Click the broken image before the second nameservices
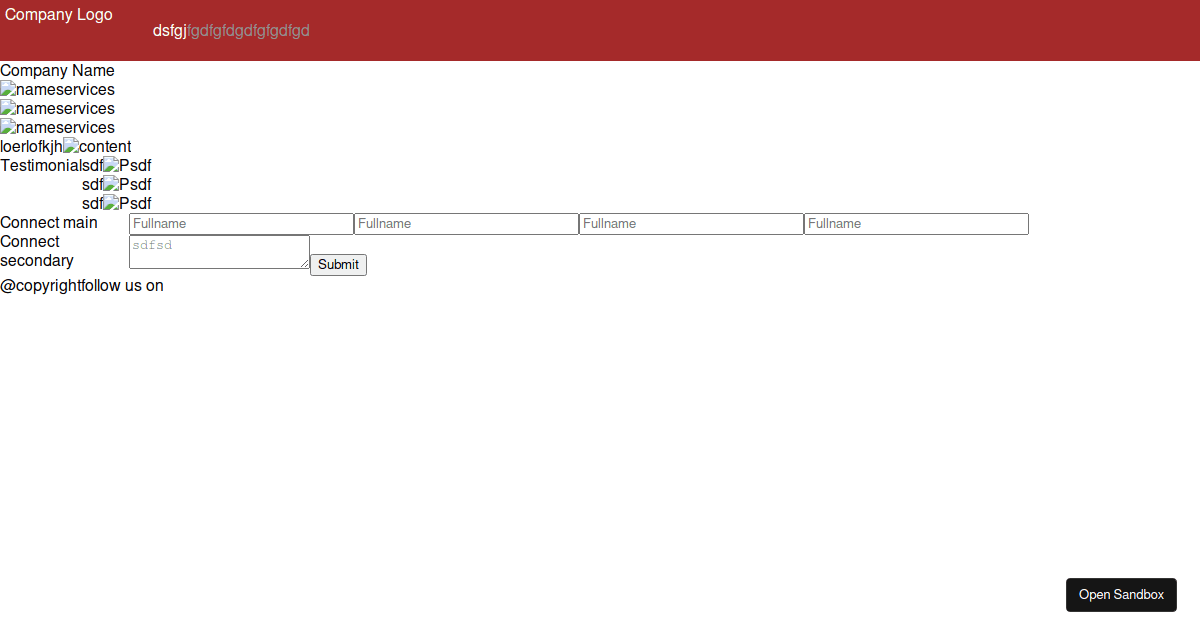Screen dimensions: 1200x630 click(x=8, y=108)
